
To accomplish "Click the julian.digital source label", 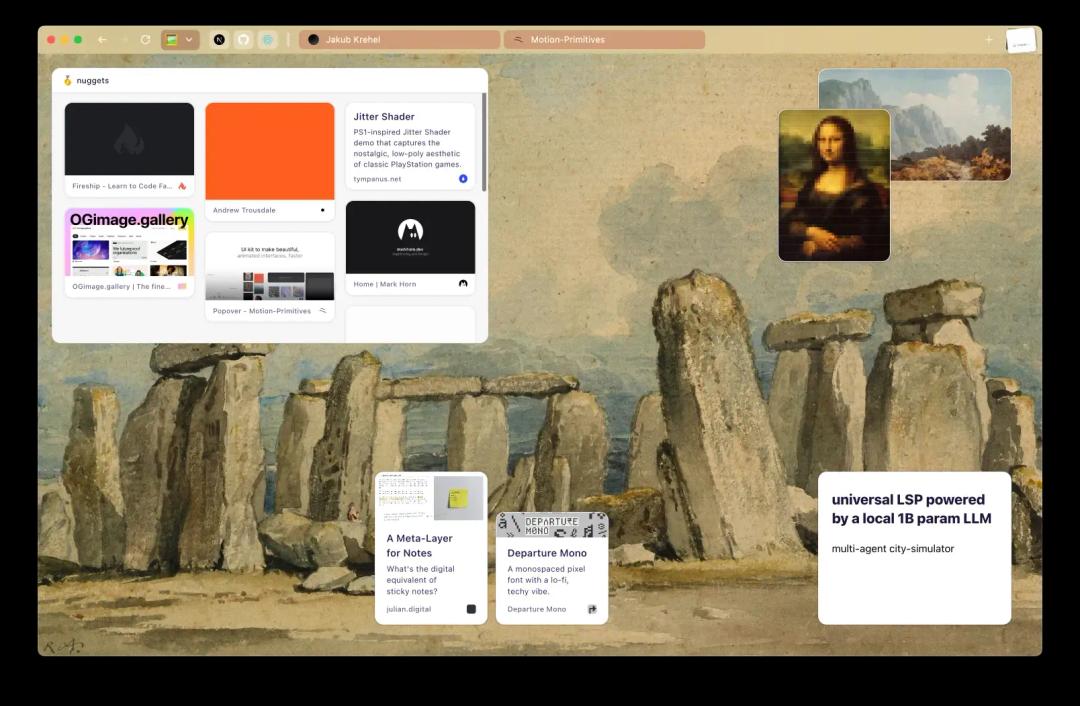I will 408,609.
